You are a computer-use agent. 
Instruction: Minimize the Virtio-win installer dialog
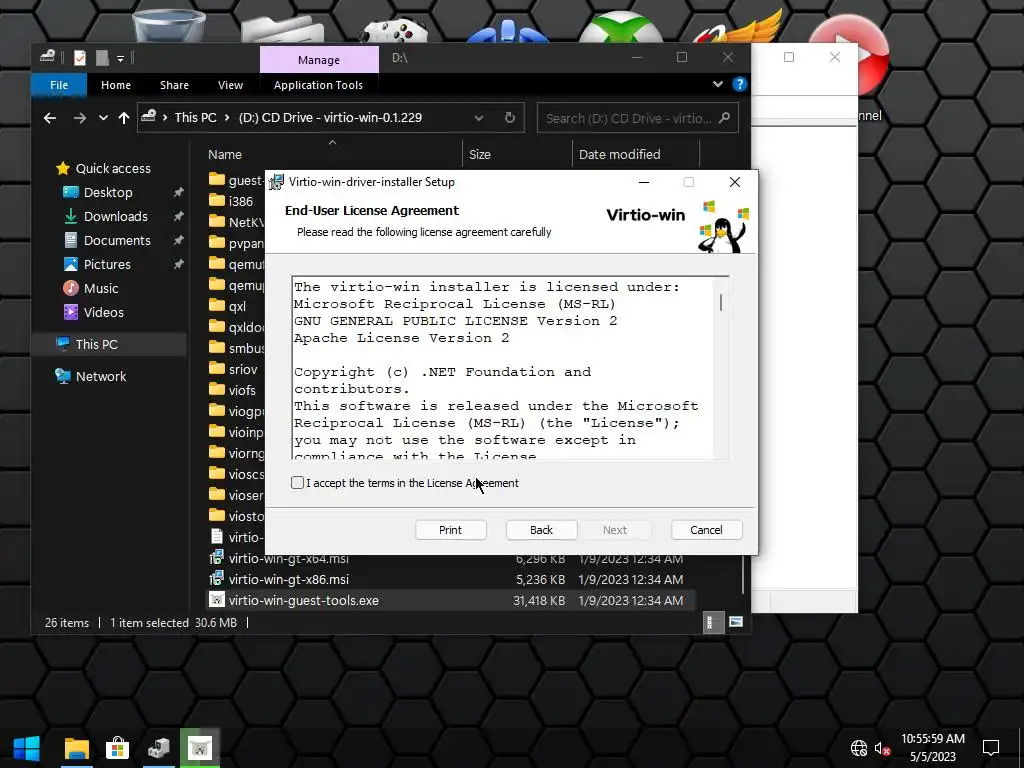(644, 182)
